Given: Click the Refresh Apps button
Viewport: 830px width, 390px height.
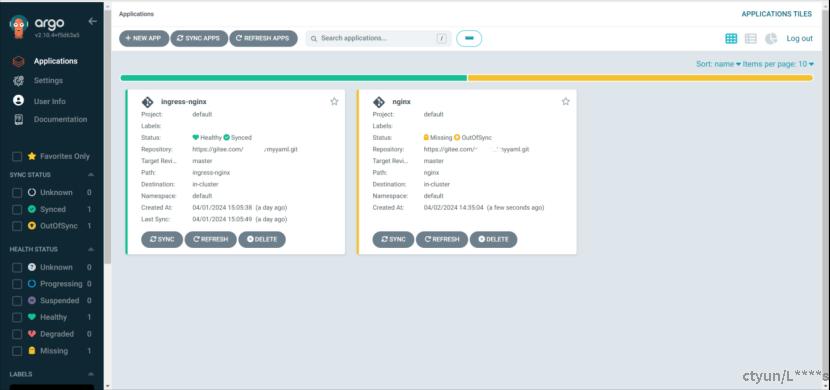Looking at the screenshot, I should [263, 39].
